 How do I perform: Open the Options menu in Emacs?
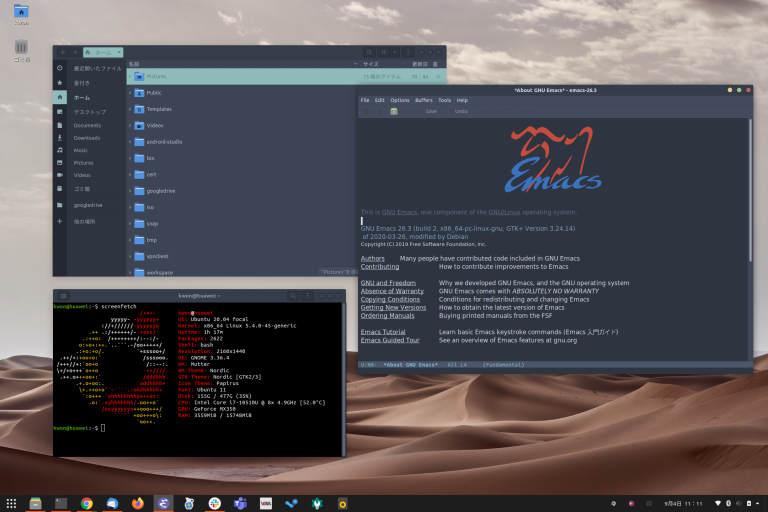tap(400, 100)
